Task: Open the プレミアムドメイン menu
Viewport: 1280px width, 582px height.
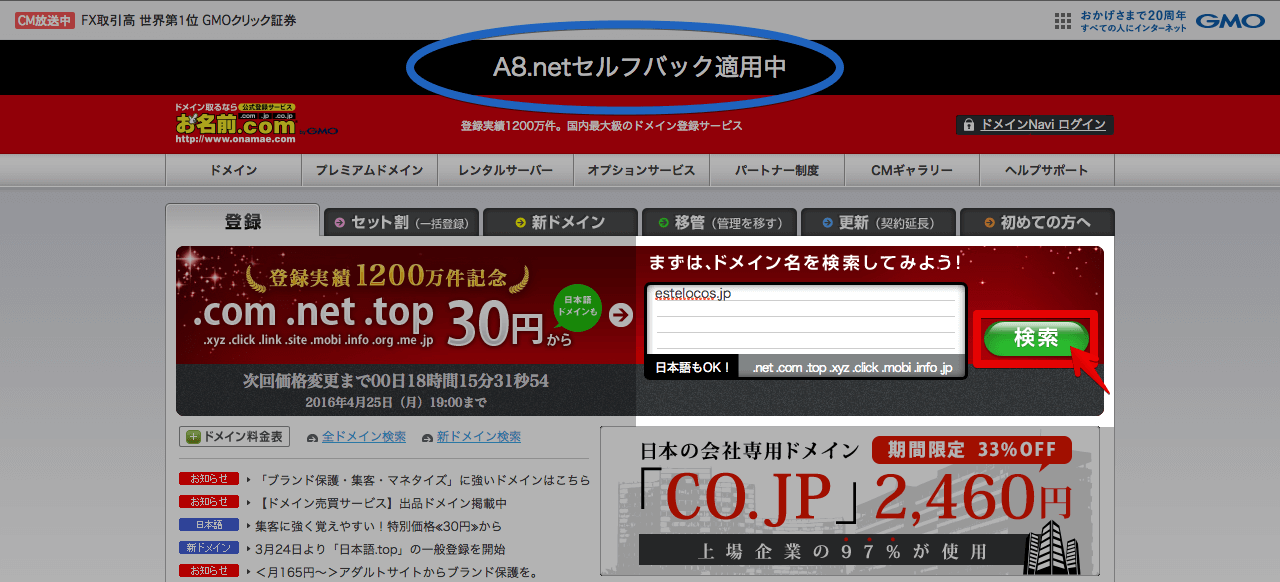Action: [369, 170]
